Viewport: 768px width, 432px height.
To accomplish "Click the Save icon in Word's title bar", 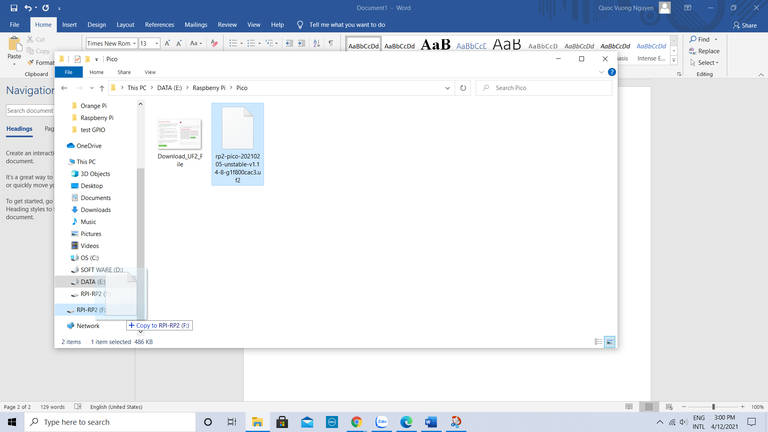I will (x=13, y=8).
